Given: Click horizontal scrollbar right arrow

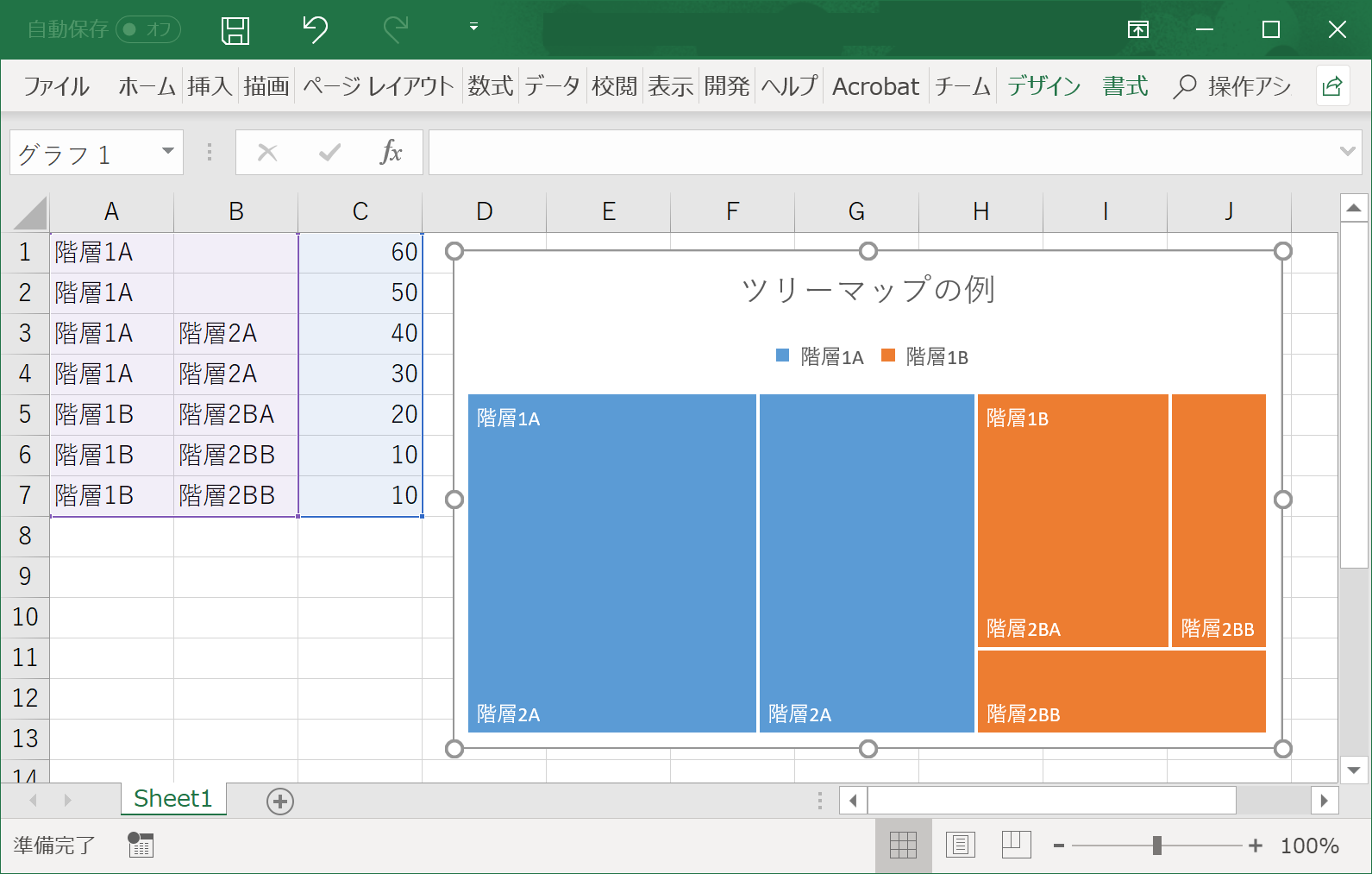Looking at the screenshot, I should [1325, 801].
